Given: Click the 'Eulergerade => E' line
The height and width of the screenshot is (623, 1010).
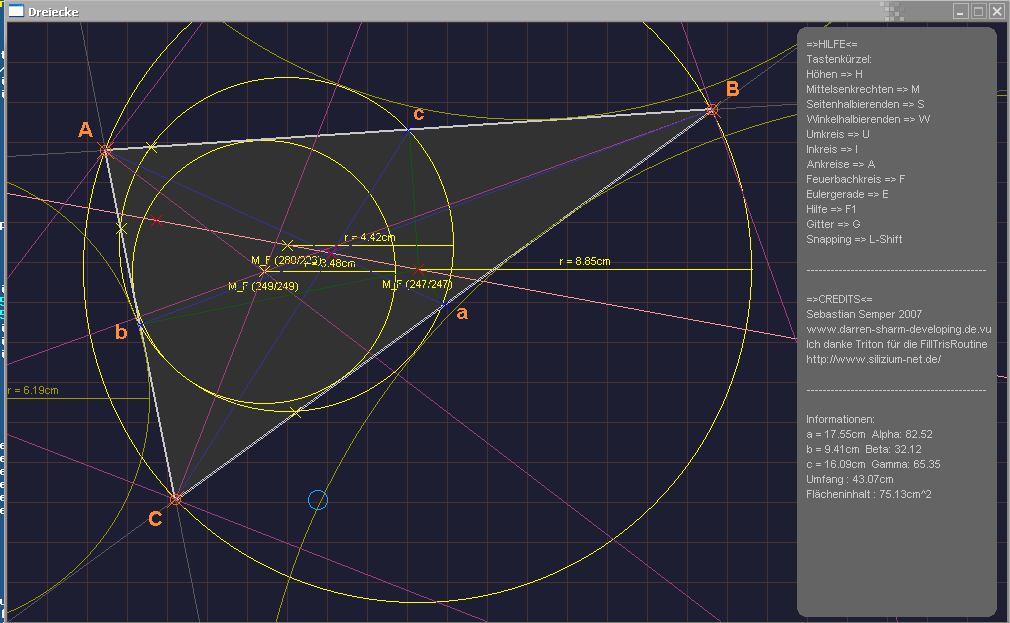Looking at the screenshot, I should [847, 194].
